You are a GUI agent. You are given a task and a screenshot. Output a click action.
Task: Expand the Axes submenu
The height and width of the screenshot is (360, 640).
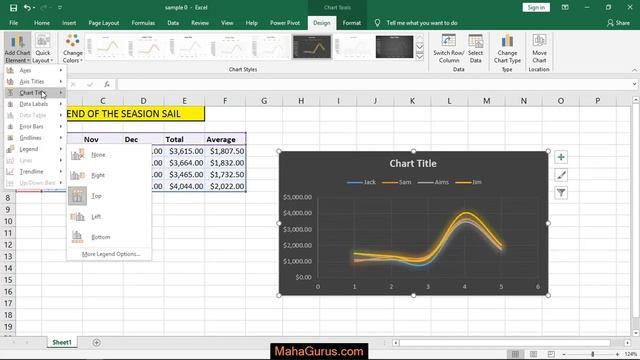(x=35, y=70)
